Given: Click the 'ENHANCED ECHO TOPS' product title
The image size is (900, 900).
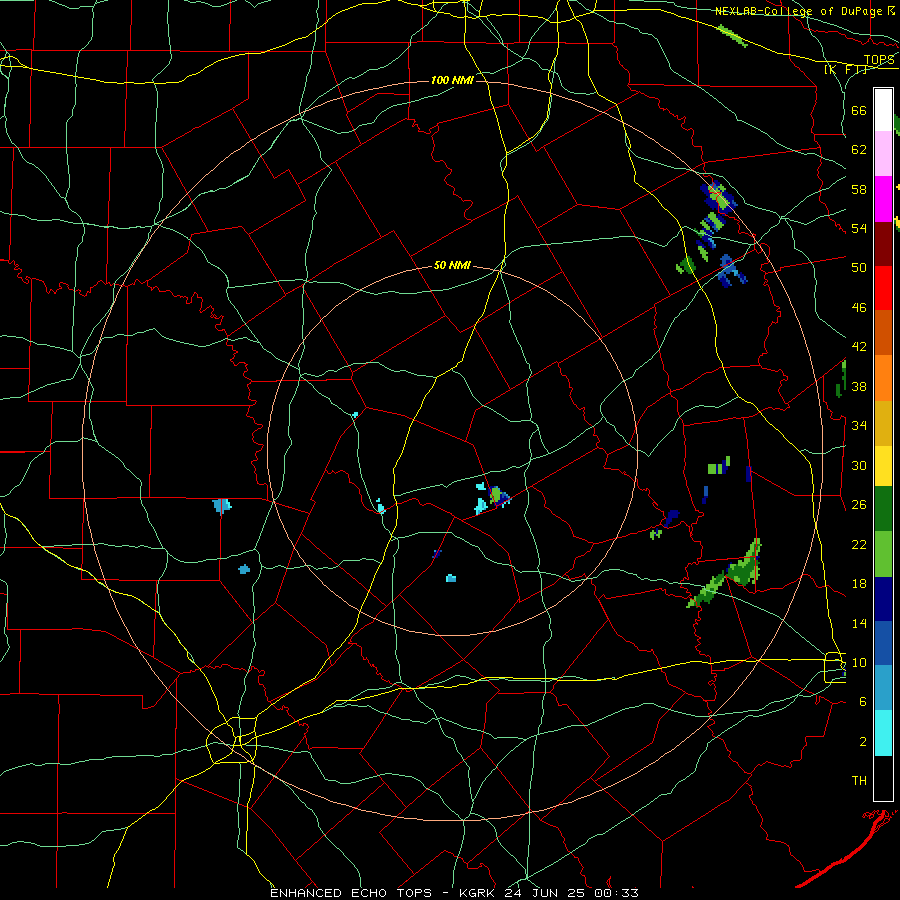Looking at the screenshot, I should click(351, 893).
